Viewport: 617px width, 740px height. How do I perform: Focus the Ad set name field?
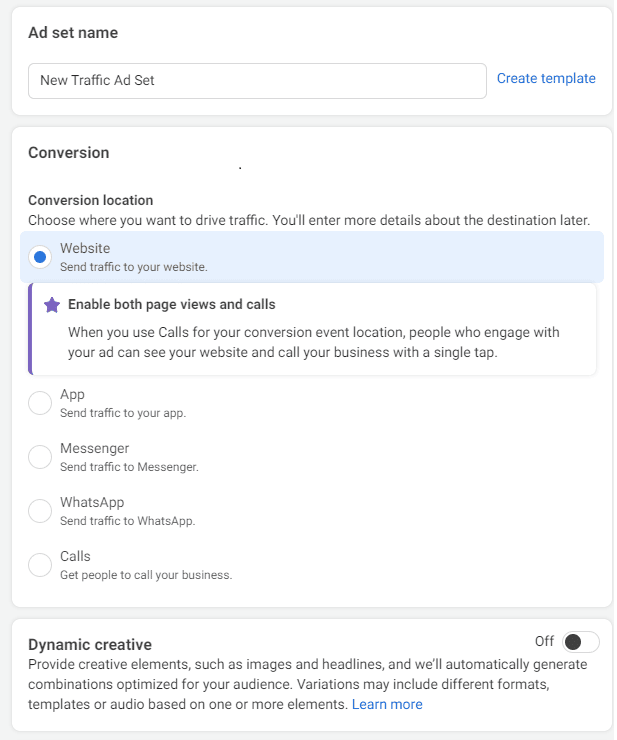(x=257, y=81)
